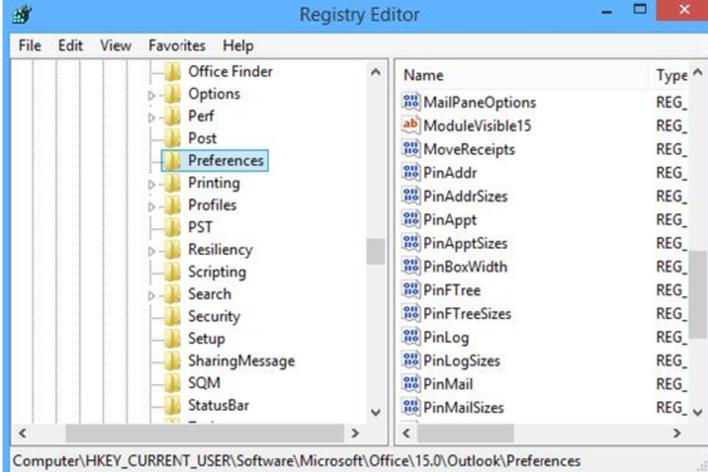Click the PinLog value icon
708x472 pixels.
pos(410,337)
